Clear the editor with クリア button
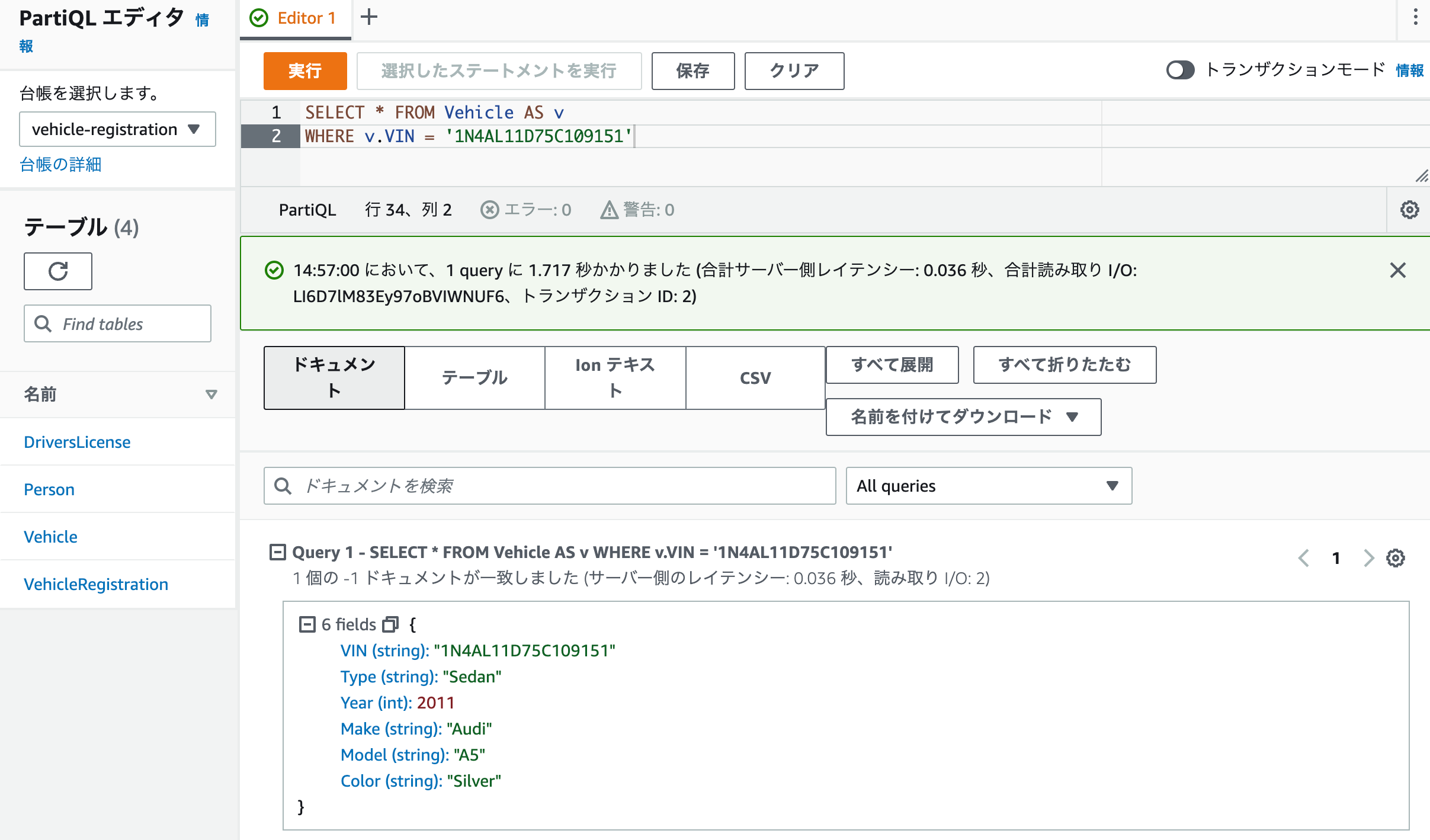Viewport: 1430px width, 840px height. coord(794,71)
